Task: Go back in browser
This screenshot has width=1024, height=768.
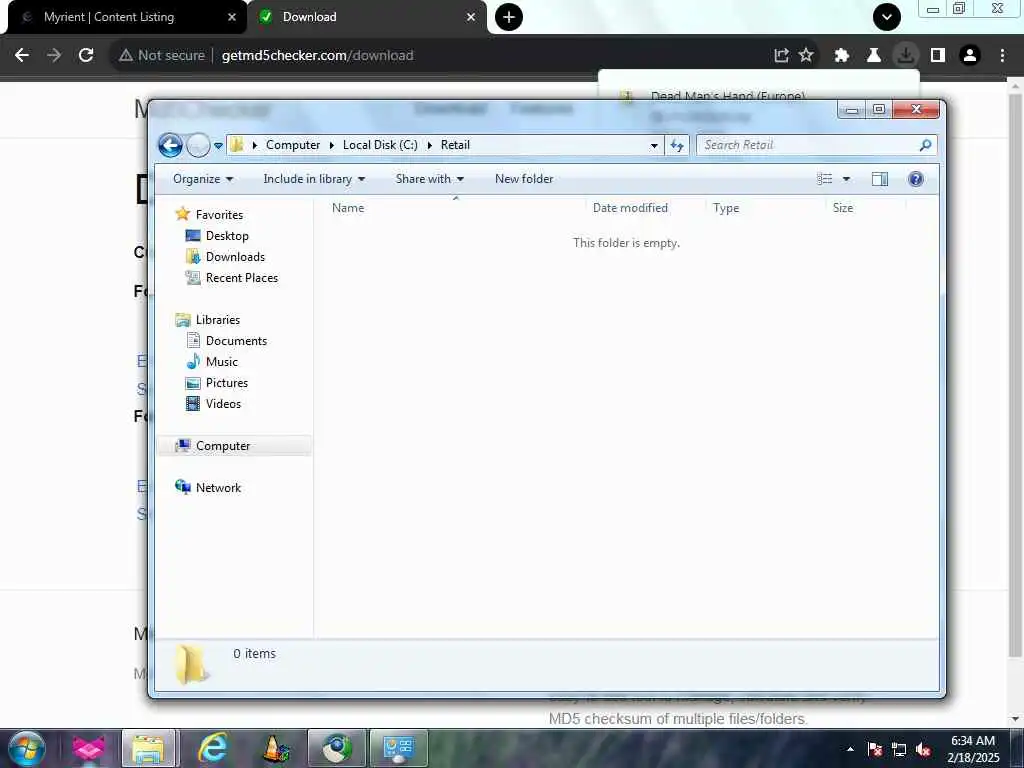Action: (x=22, y=56)
